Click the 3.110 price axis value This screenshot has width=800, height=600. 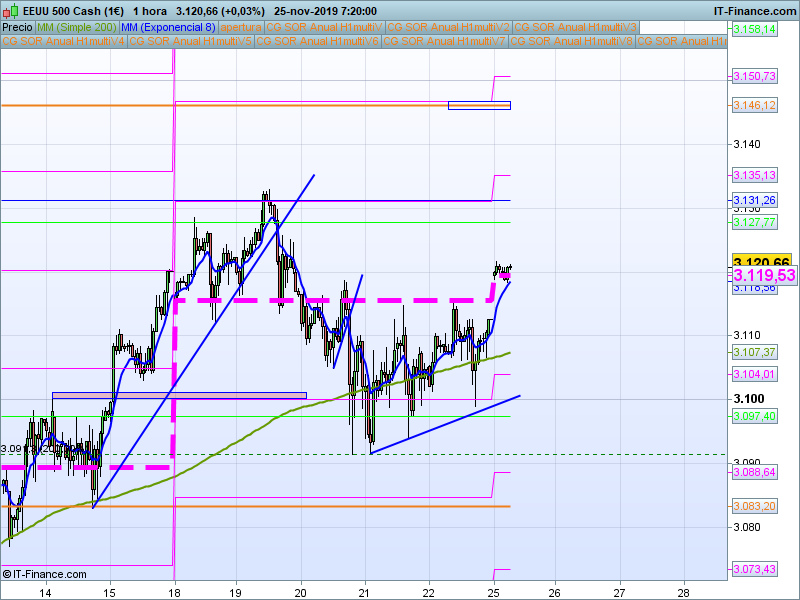(x=746, y=335)
